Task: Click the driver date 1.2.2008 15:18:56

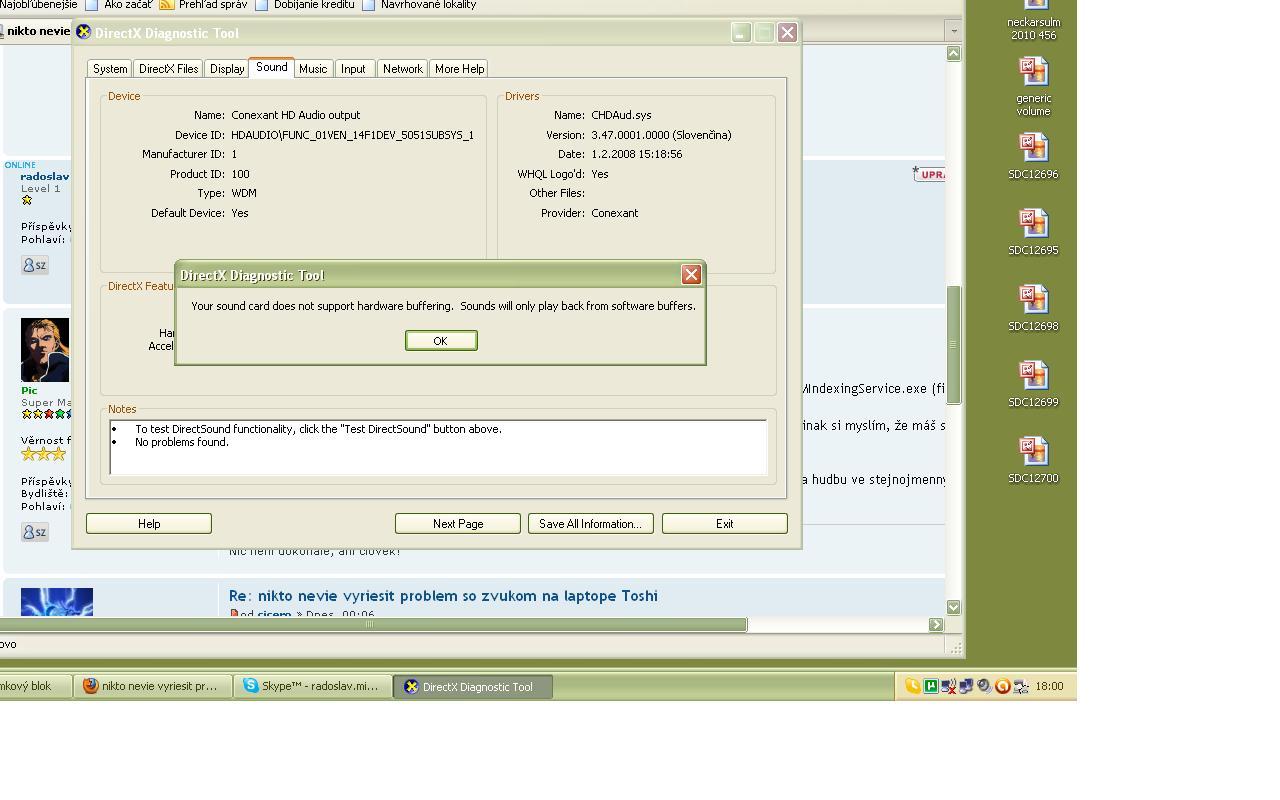Action: (636, 154)
